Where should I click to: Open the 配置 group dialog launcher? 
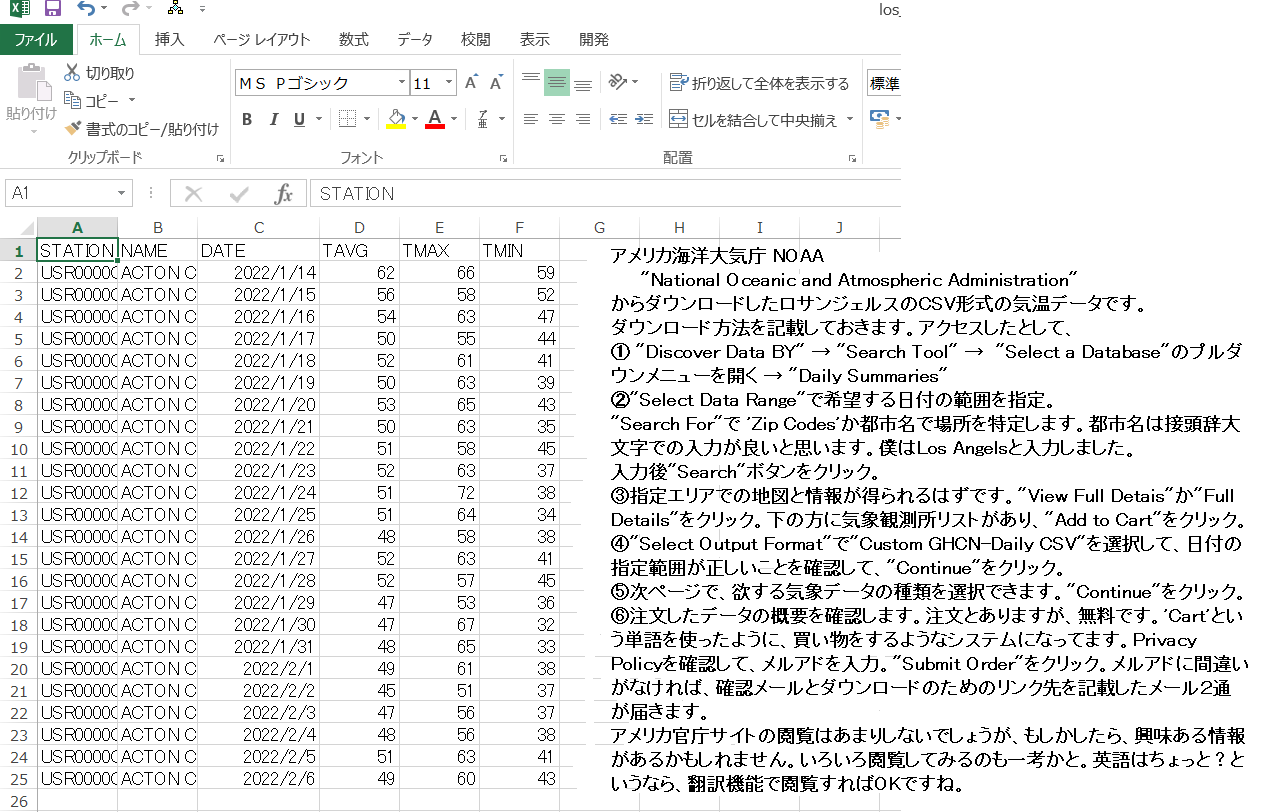point(853,159)
